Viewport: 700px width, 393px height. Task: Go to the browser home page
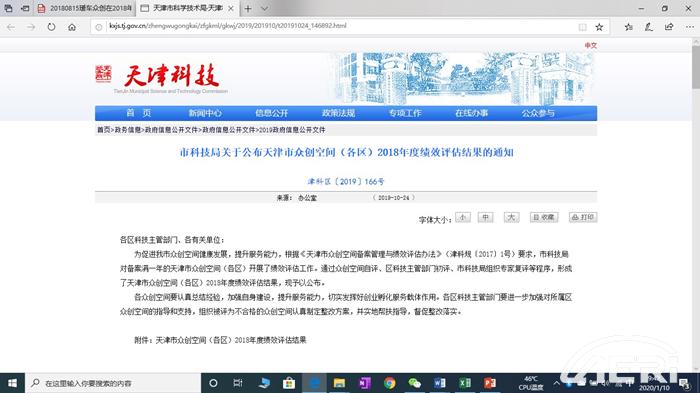click(x=72, y=27)
